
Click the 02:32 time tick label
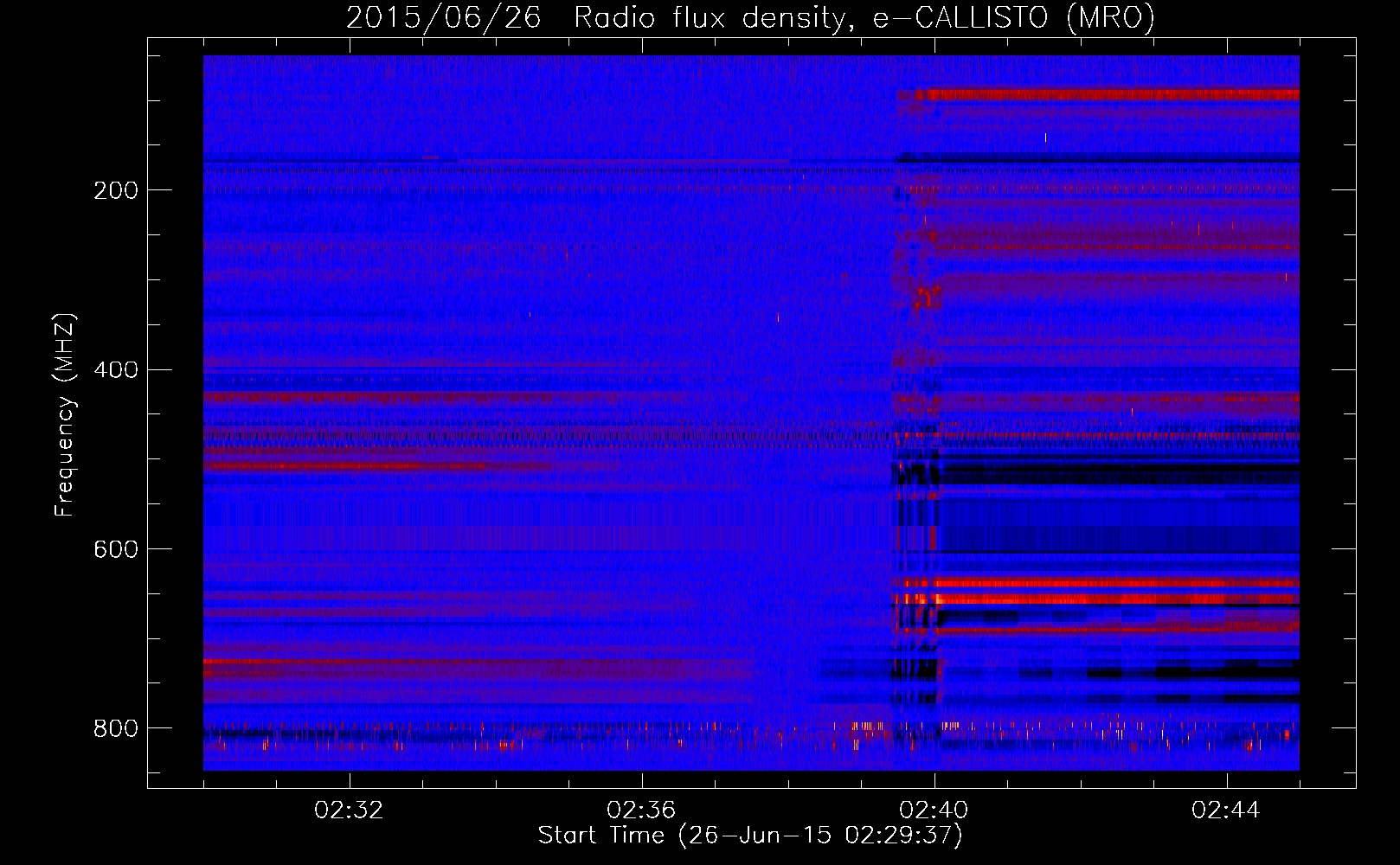pos(349,811)
